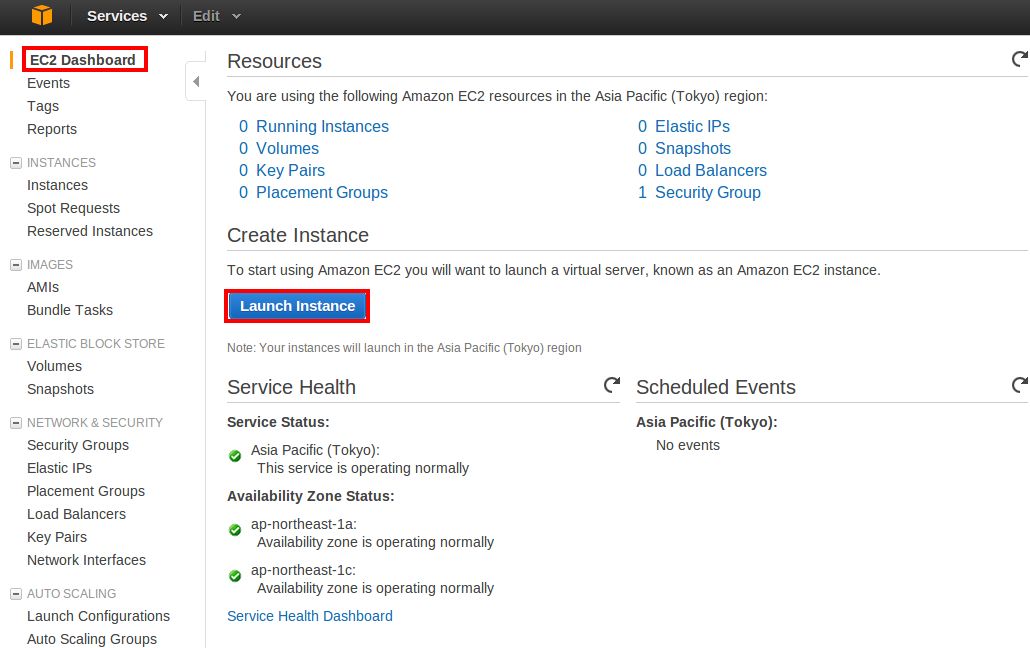
Task: Open Auto Scaling Groups in sidebar
Action: [x=92, y=639]
